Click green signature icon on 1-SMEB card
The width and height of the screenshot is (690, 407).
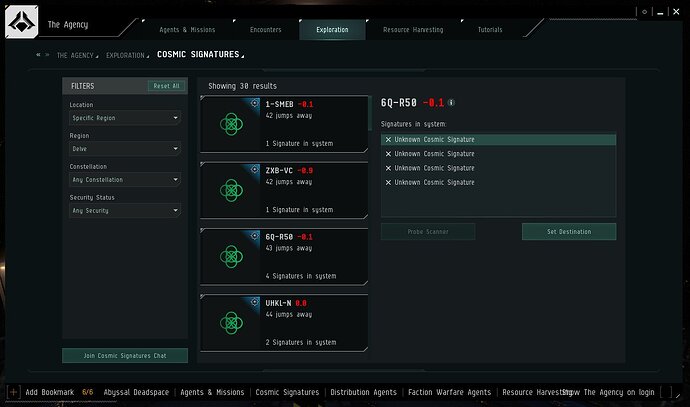(231, 124)
